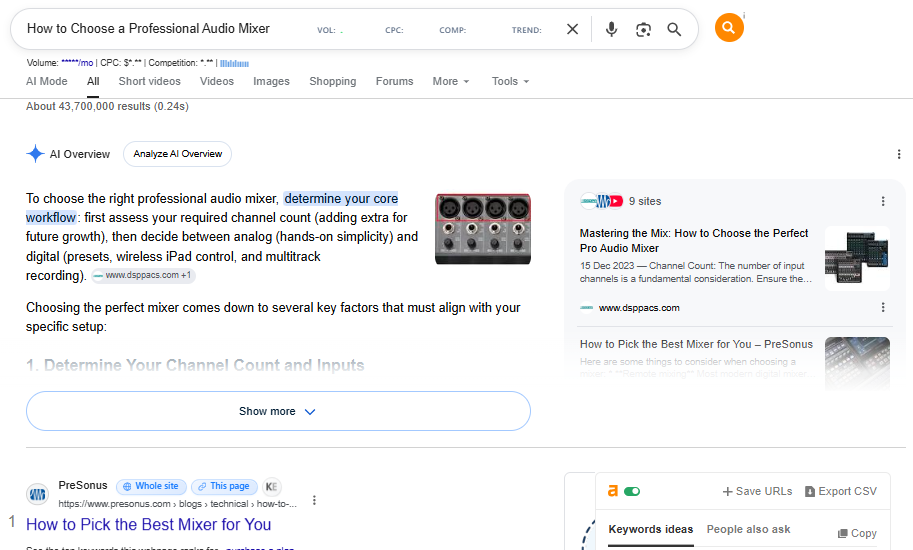Open the audio mixer image in AI Overview
The height and width of the screenshot is (550, 913).
tap(483, 229)
